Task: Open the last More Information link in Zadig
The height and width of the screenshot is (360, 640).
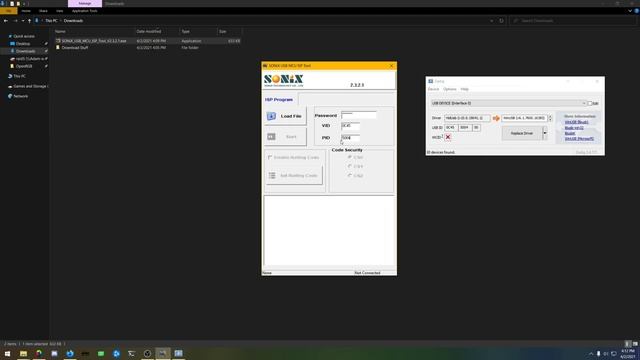Action: click(579, 139)
